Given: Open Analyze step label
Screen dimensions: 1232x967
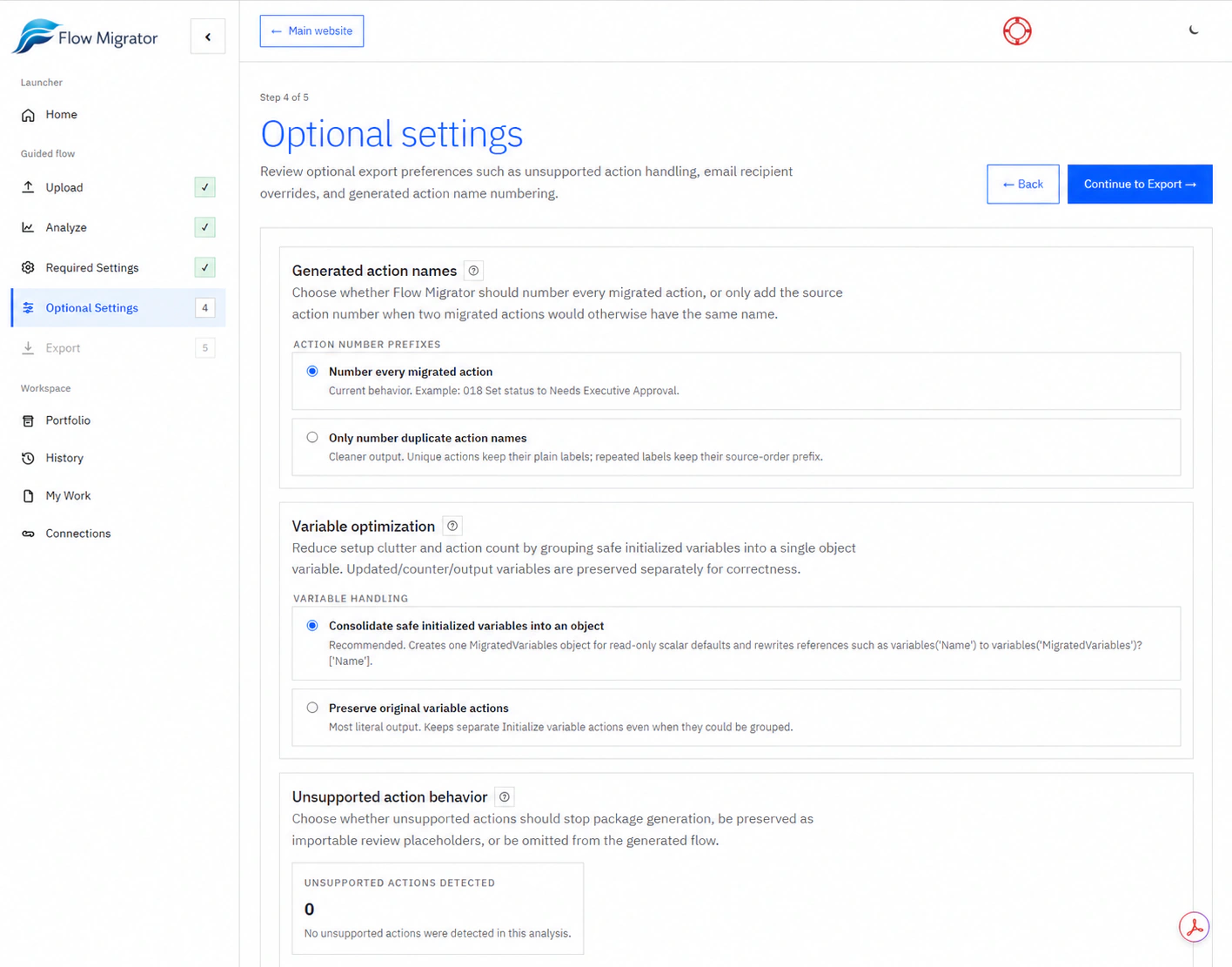Looking at the screenshot, I should pyautogui.click(x=66, y=227).
